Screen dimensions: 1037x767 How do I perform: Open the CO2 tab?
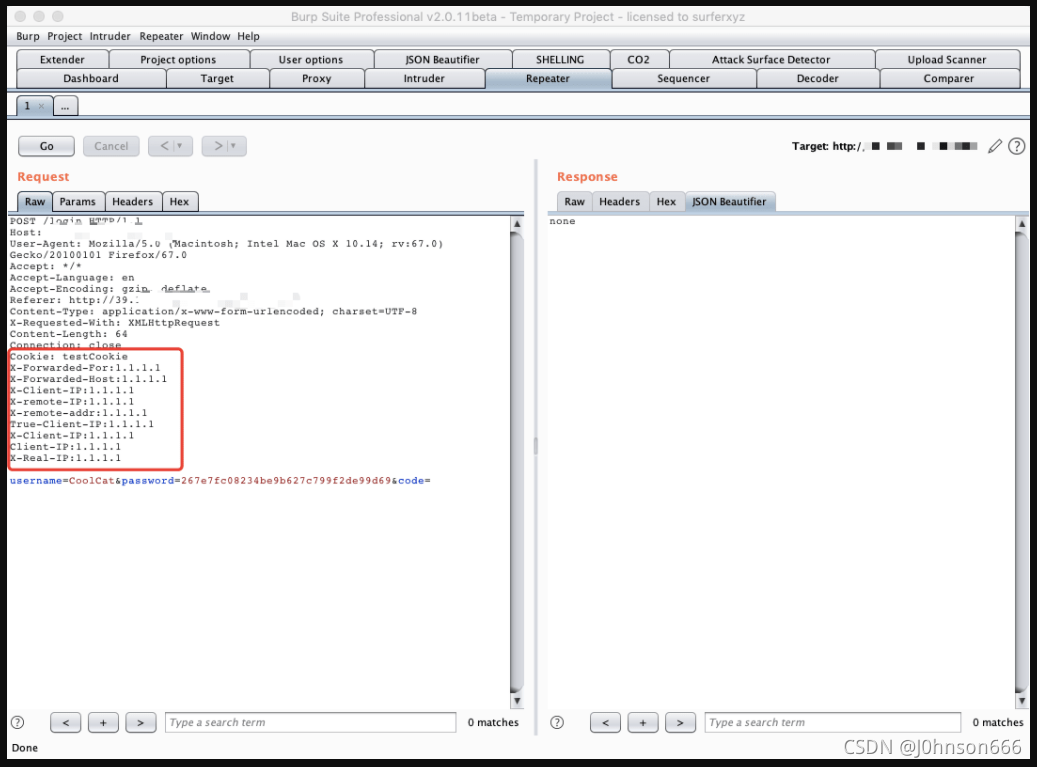click(x=638, y=60)
